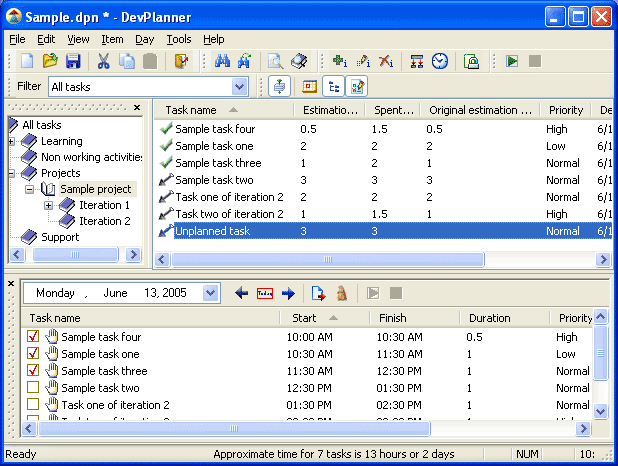
Task: Click the Paste toolbar icon
Action: click(x=150, y=61)
